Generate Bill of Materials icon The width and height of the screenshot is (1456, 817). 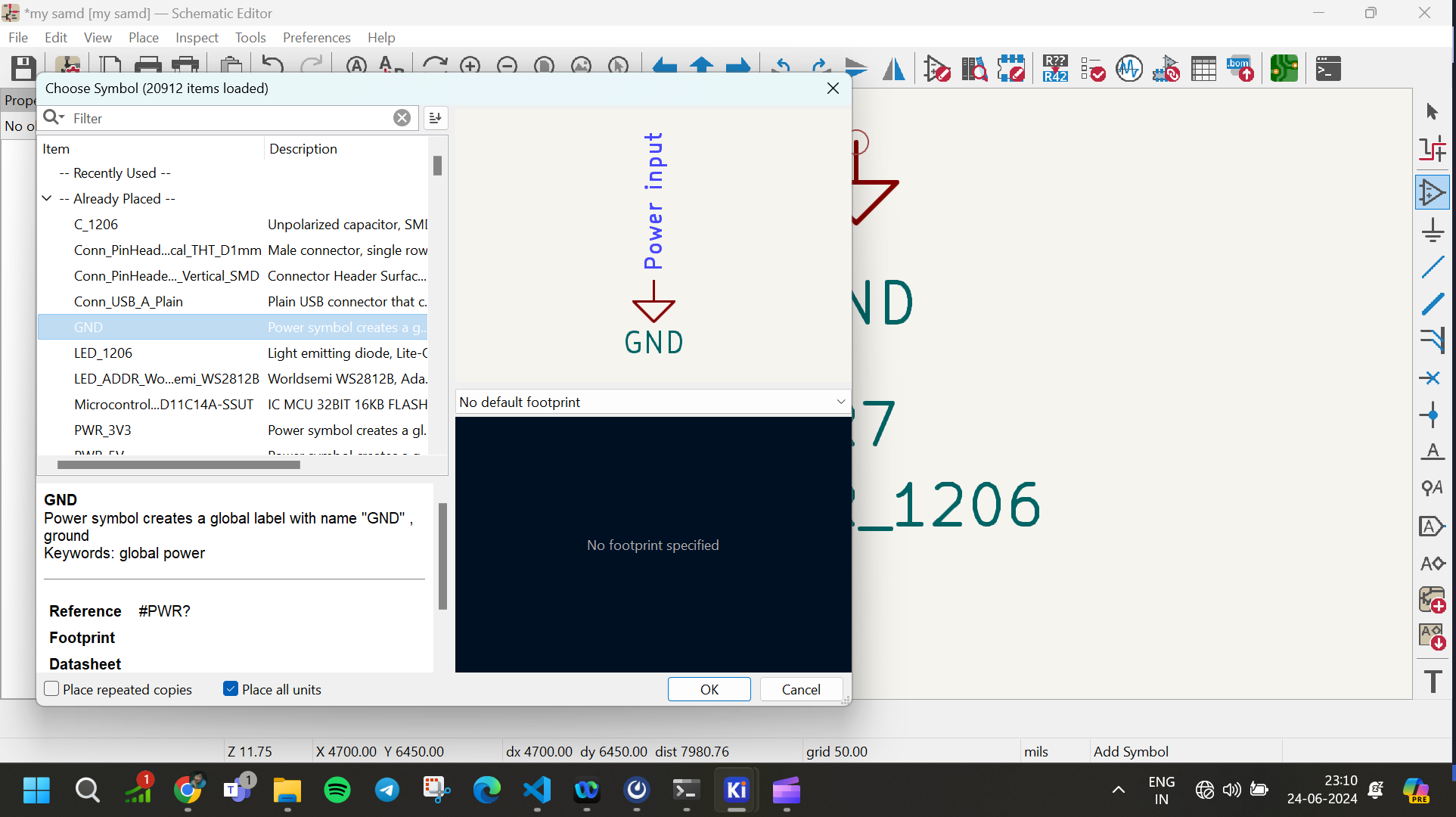pyautogui.click(x=1240, y=68)
